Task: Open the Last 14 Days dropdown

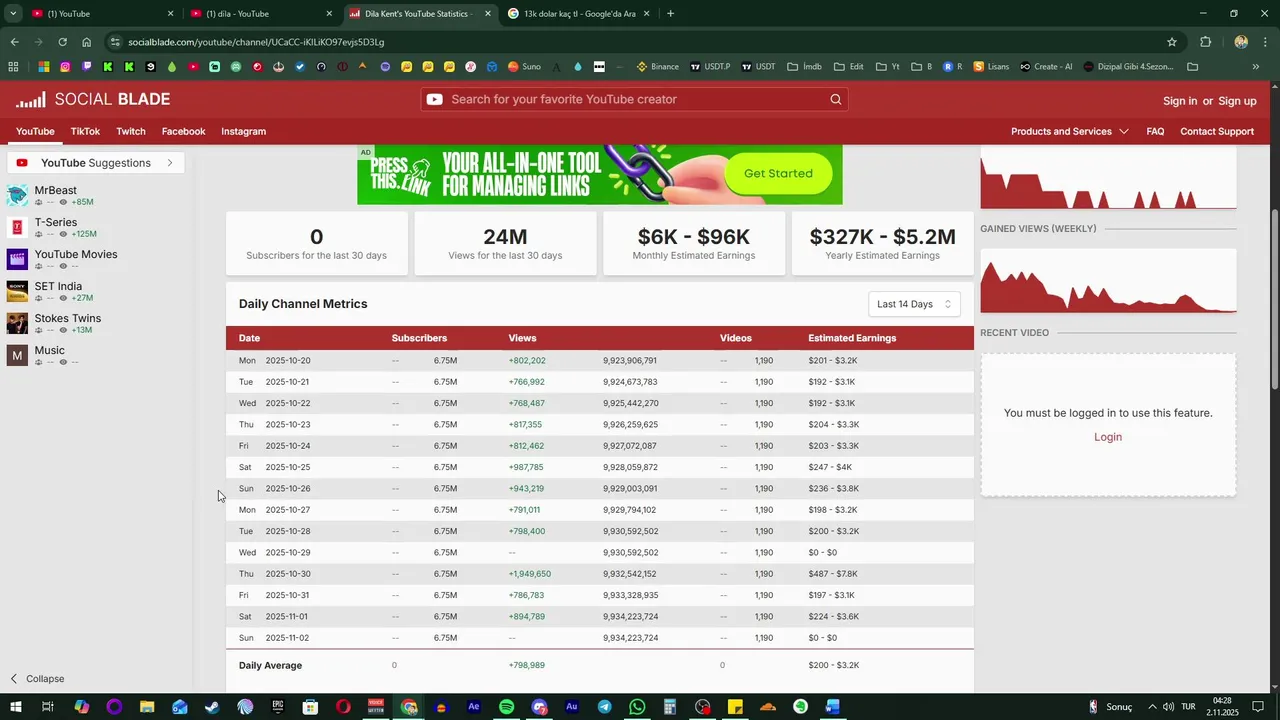Action: 914,304
